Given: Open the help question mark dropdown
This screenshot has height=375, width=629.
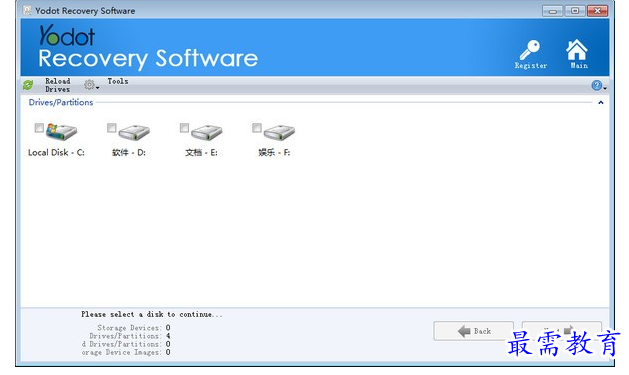Looking at the screenshot, I should click(x=599, y=85).
